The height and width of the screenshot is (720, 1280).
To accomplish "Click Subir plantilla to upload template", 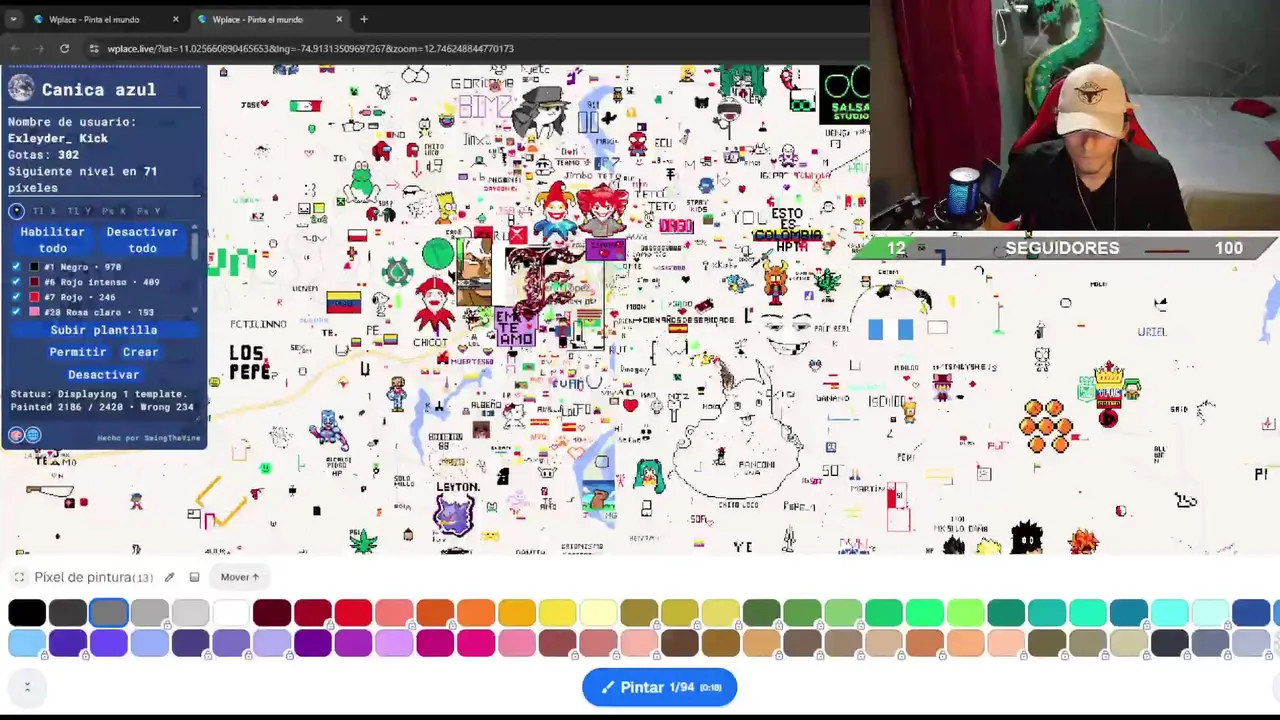I will [104, 330].
